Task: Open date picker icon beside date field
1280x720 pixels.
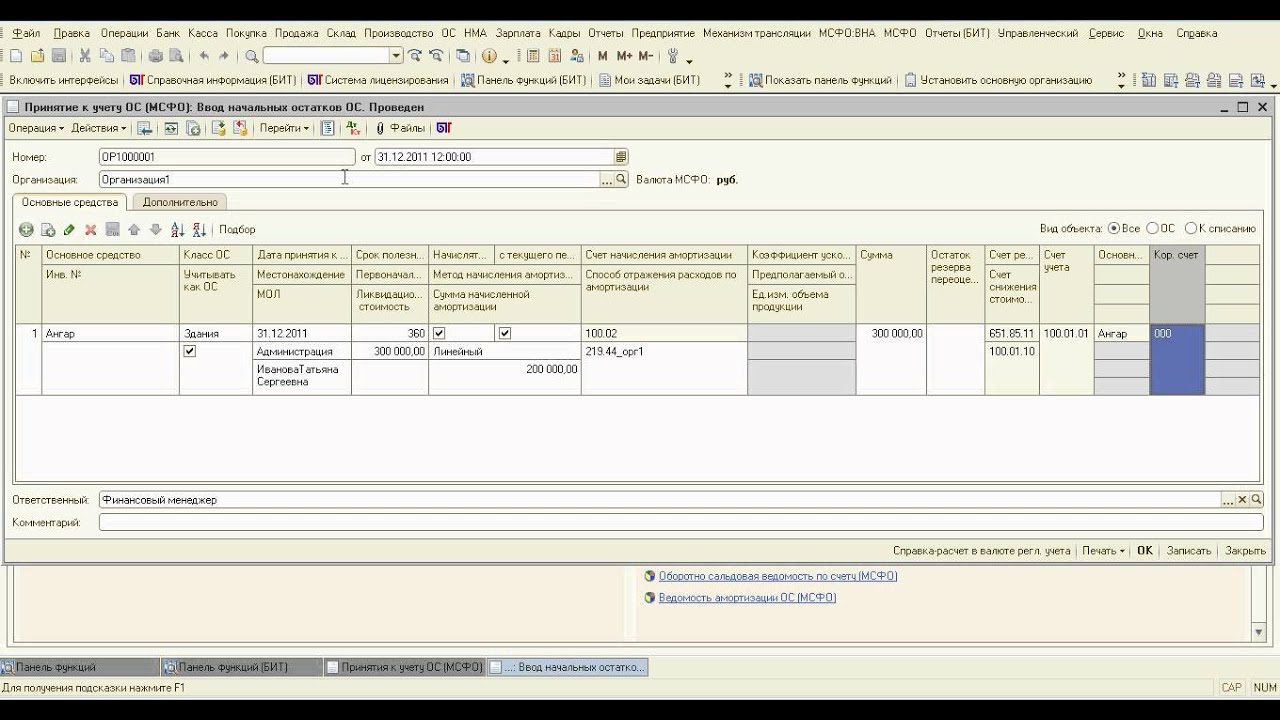Action: click(621, 157)
